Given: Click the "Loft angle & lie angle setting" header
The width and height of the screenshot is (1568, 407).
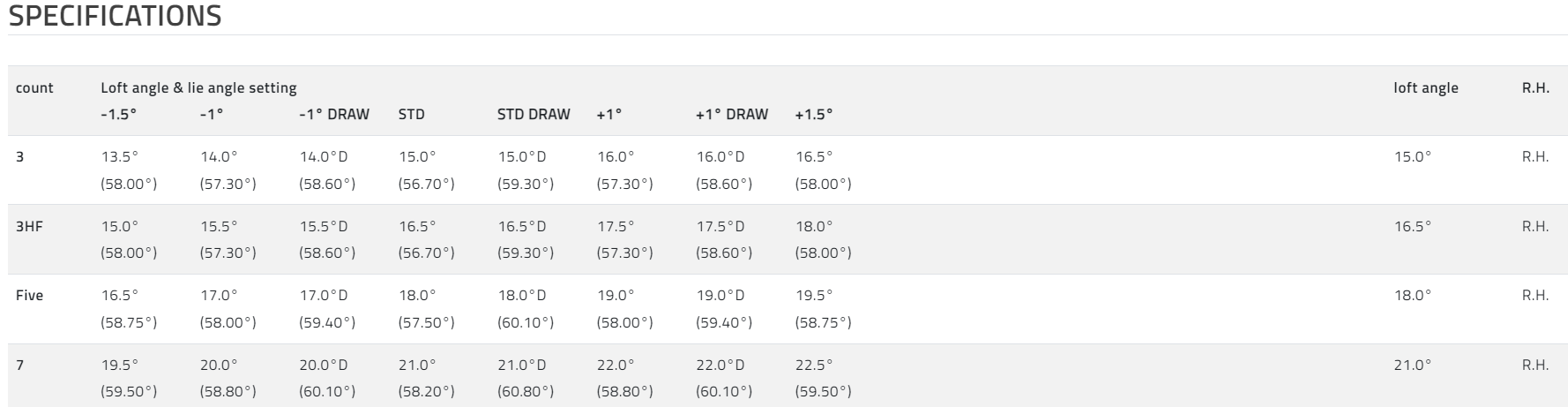Looking at the screenshot, I should [x=198, y=87].
